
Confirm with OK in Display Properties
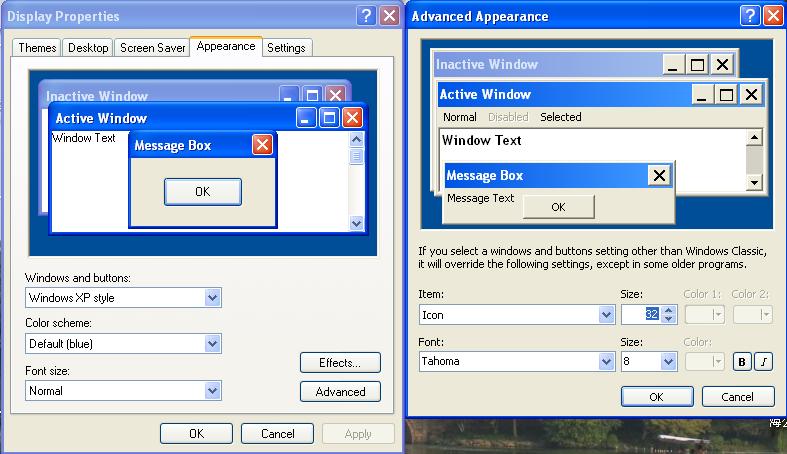coord(196,433)
